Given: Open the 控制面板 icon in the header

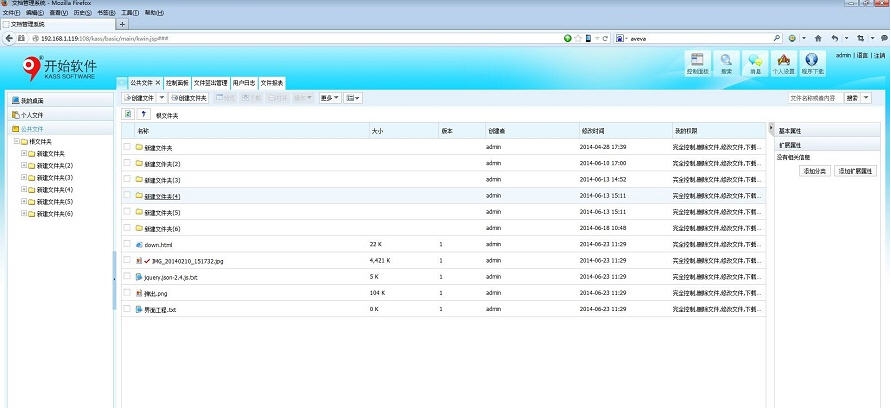Looking at the screenshot, I should [x=697, y=64].
